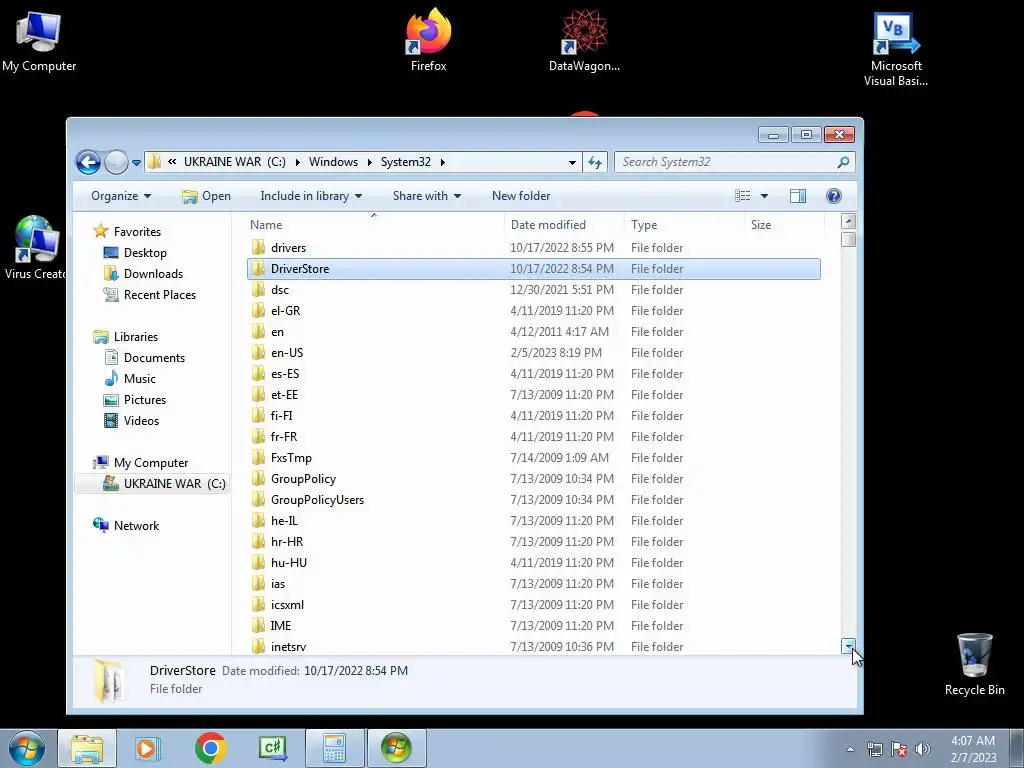This screenshot has height=768, width=1024.
Task: Open My Computer desktop icon
Action: click(x=39, y=41)
